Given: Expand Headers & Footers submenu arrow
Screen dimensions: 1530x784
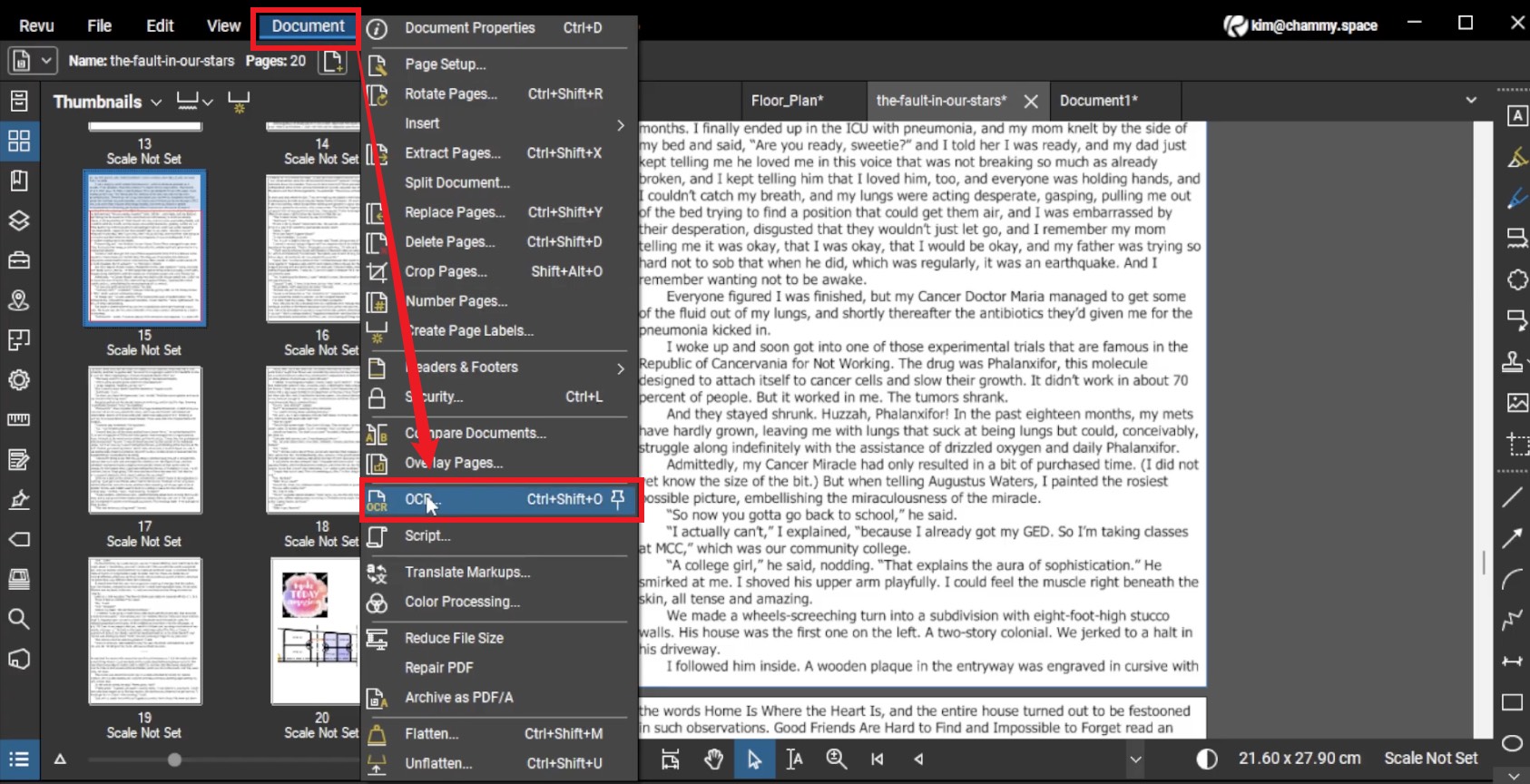Looking at the screenshot, I should [x=621, y=368].
